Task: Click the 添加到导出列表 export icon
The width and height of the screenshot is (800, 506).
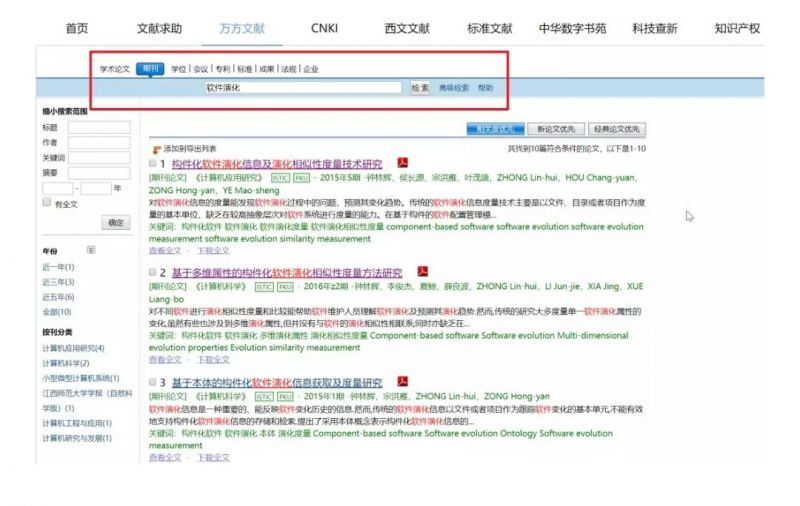Action: coord(156,148)
